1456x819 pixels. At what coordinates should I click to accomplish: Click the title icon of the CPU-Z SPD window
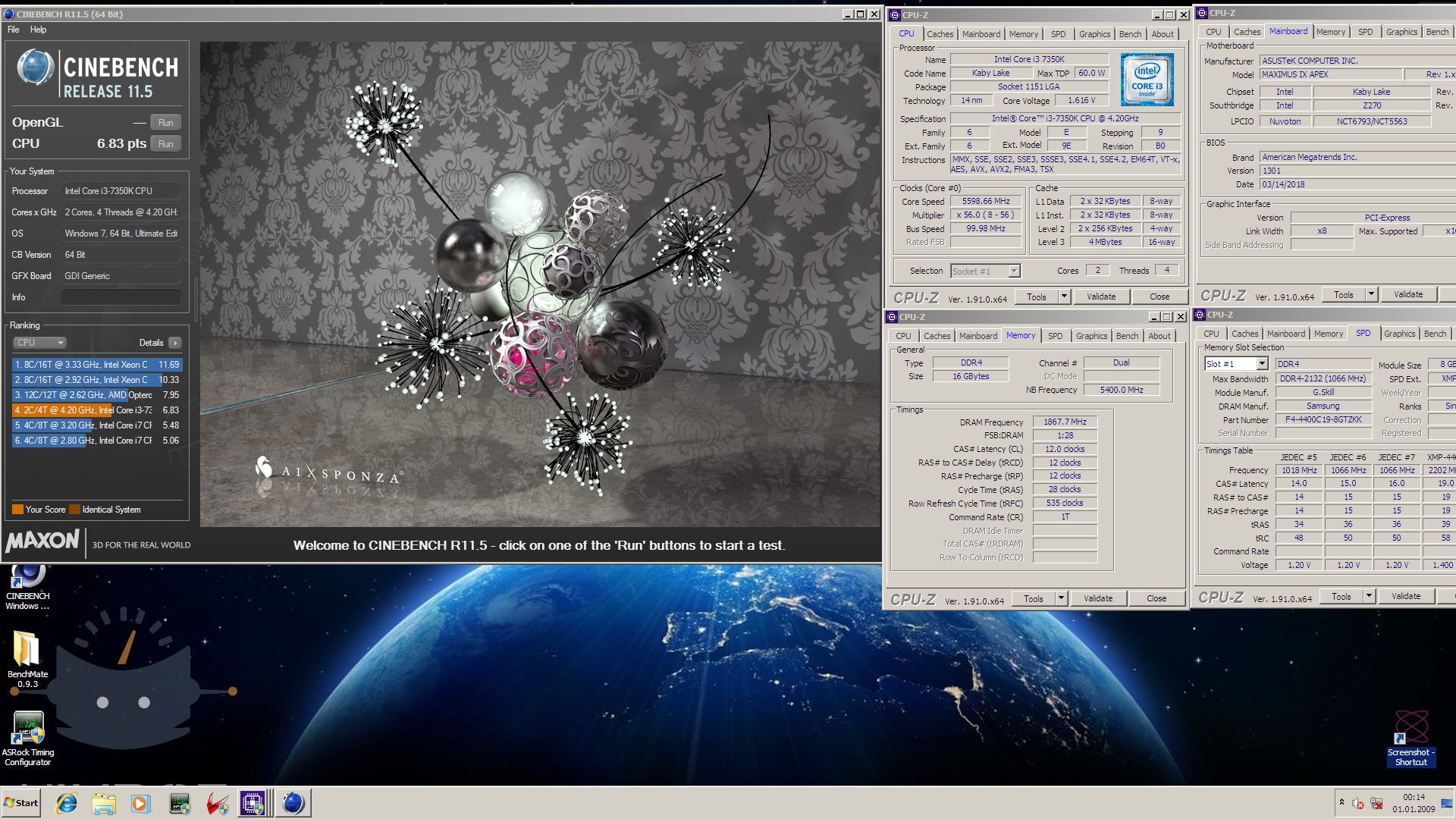(1200, 315)
